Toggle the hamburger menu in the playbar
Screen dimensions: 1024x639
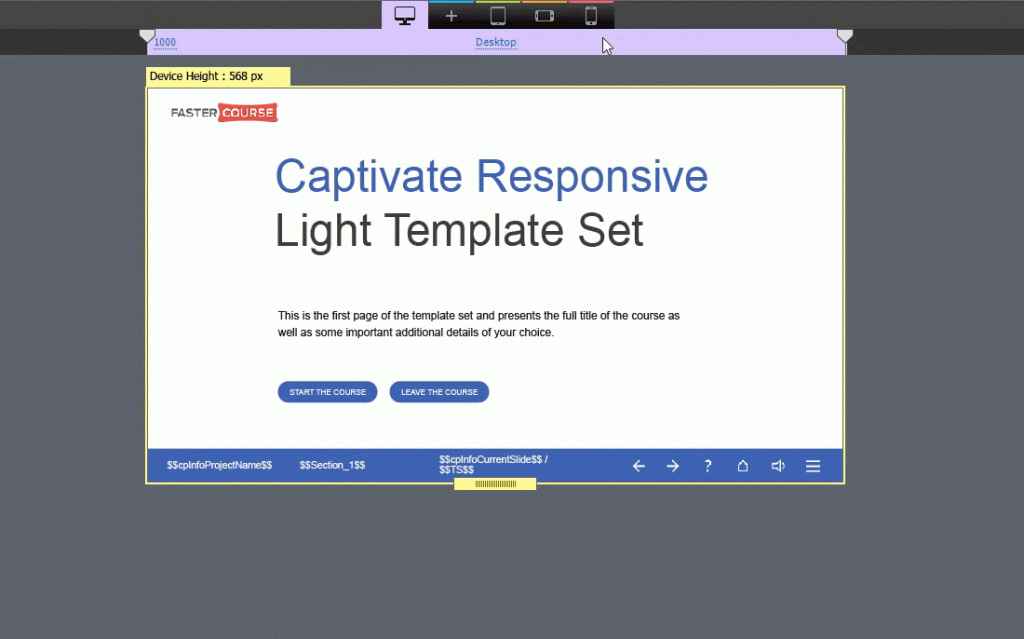point(813,466)
